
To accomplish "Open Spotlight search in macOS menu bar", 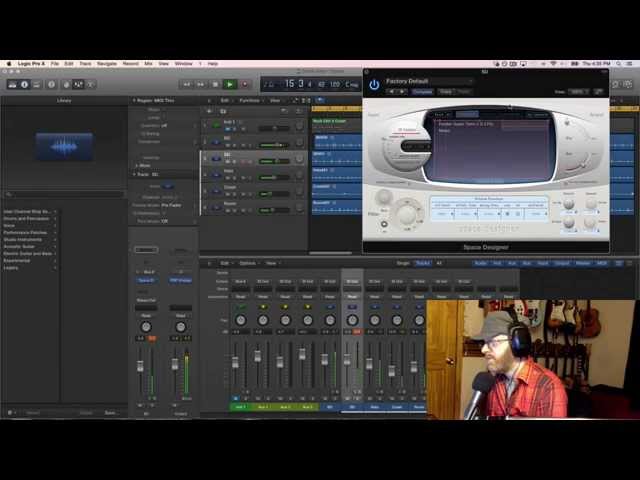I will click(619, 64).
